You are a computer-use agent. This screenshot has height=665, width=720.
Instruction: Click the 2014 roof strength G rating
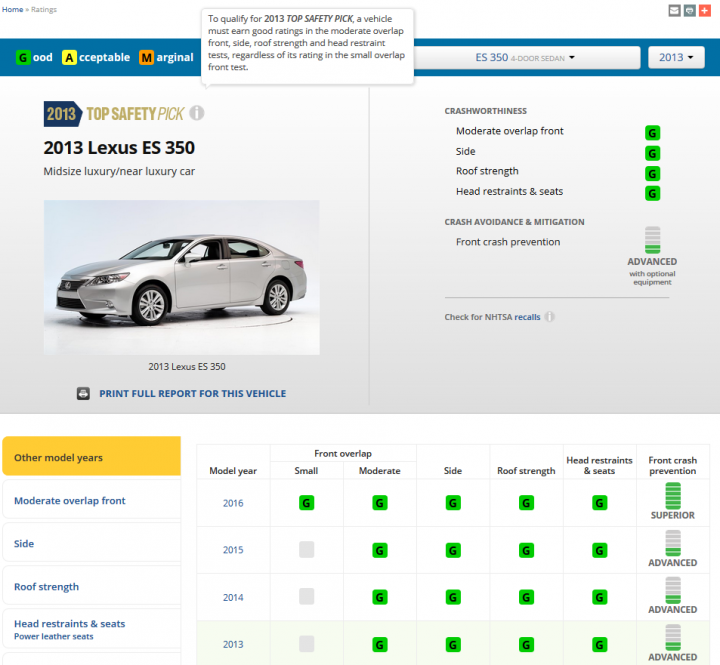526,597
